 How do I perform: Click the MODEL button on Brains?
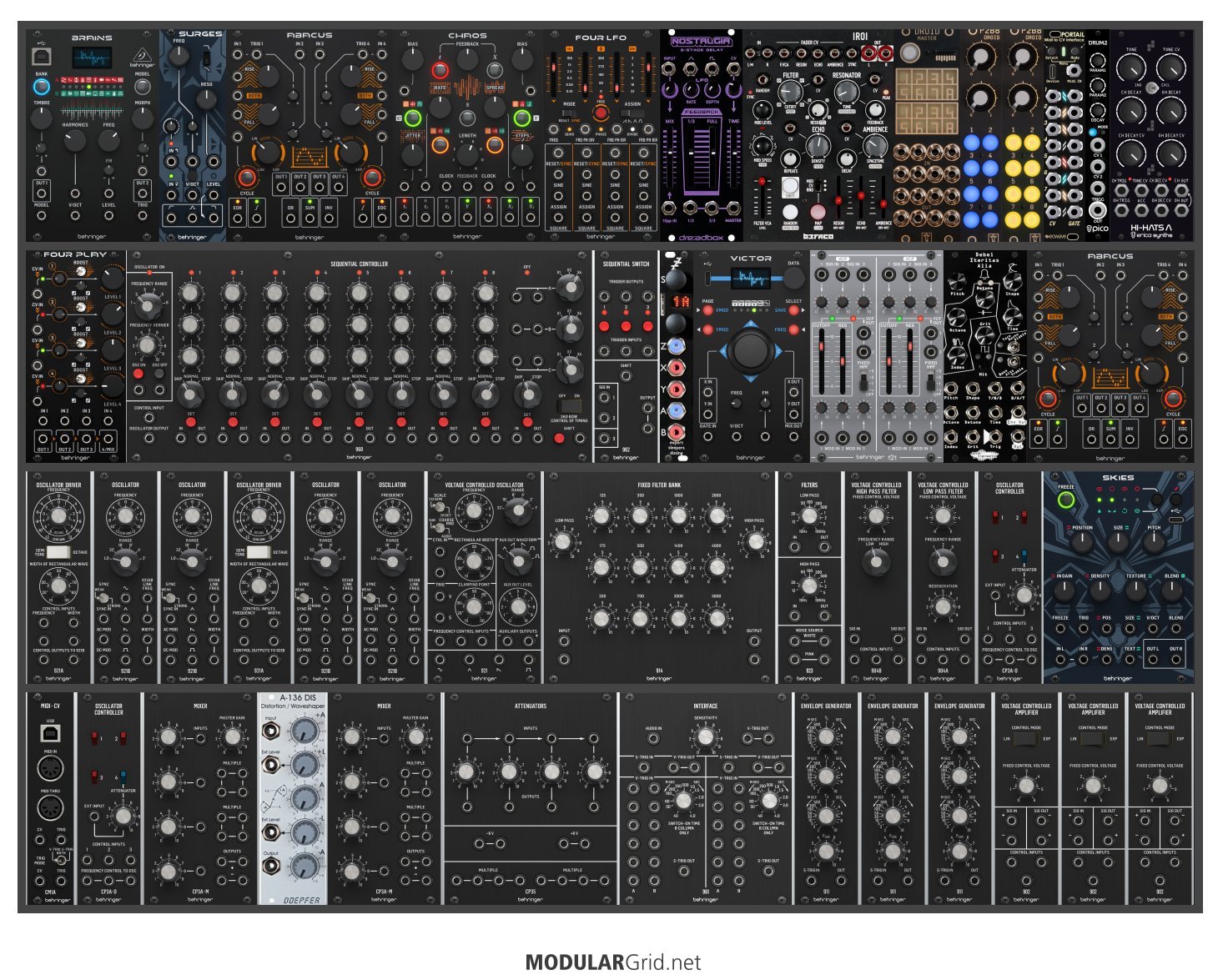(x=143, y=88)
